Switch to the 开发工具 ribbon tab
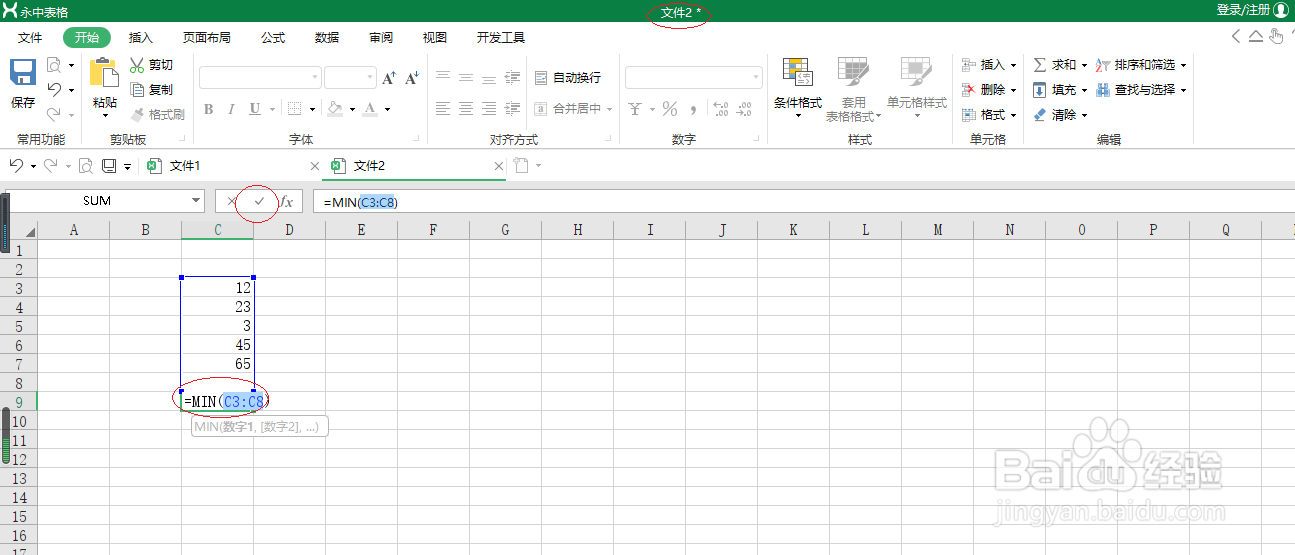1295x555 pixels. [501, 37]
